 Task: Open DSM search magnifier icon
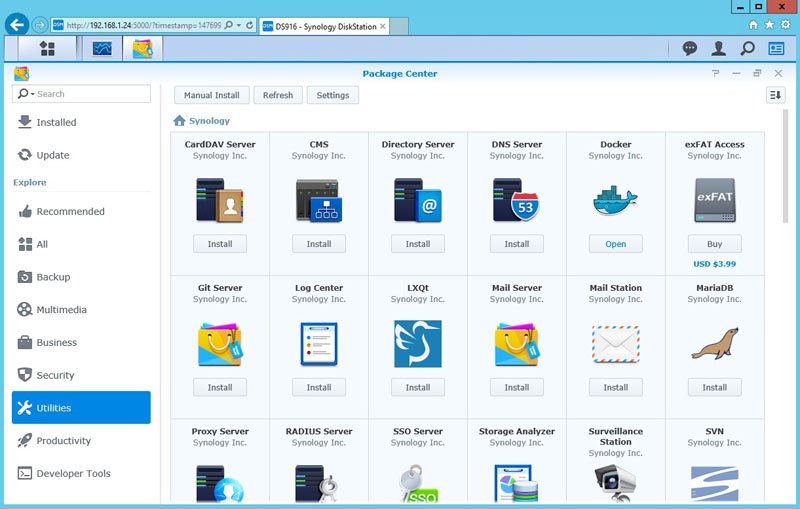coord(747,48)
